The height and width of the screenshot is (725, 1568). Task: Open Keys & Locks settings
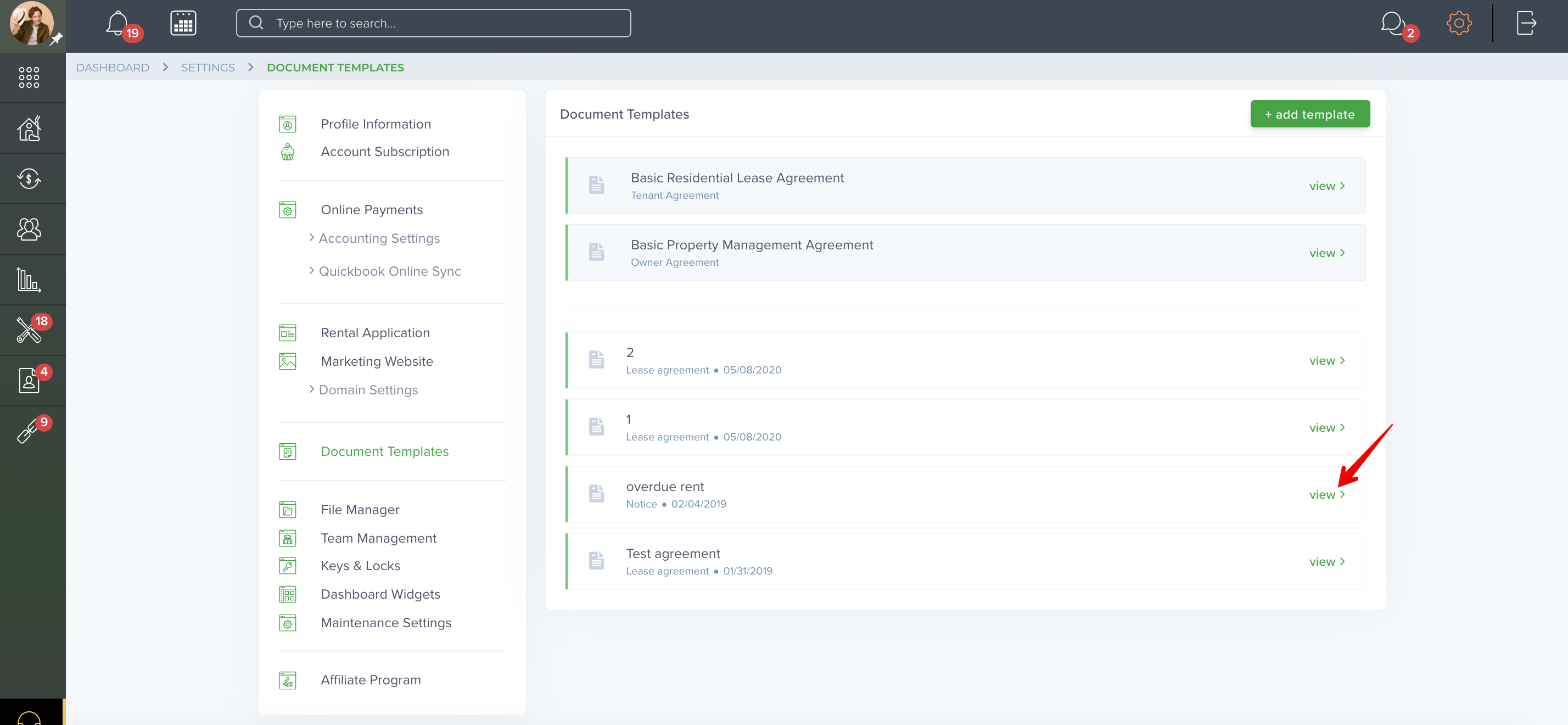(360, 566)
